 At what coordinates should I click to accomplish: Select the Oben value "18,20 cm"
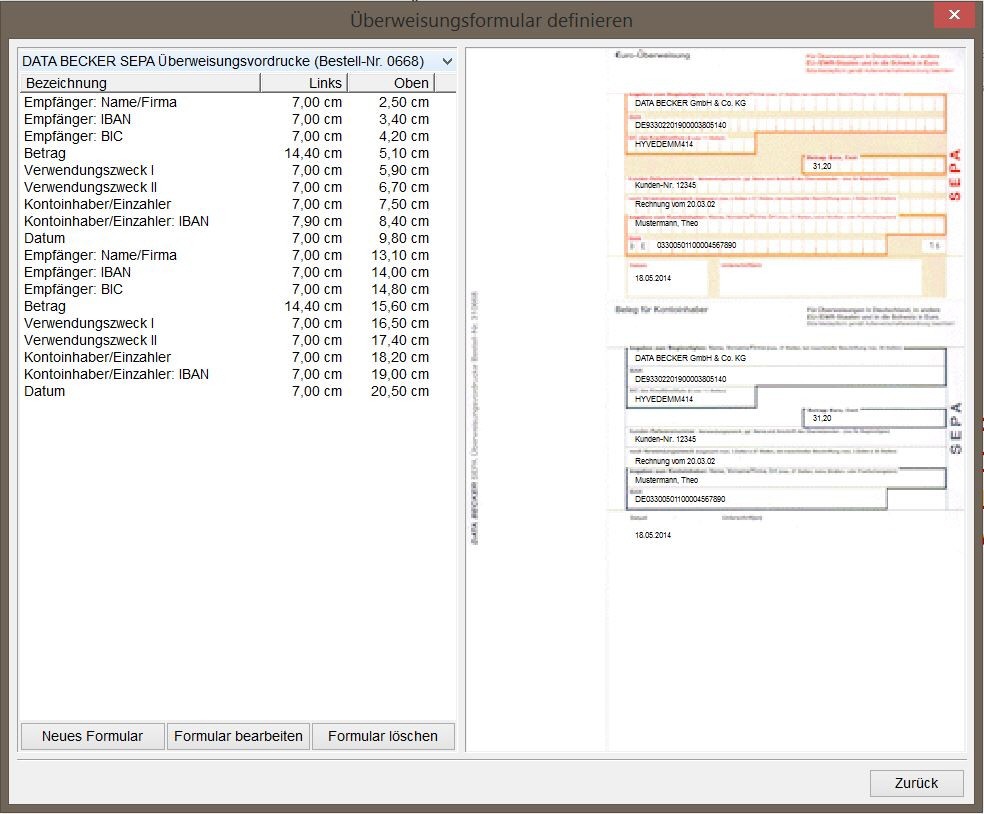pos(400,357)
